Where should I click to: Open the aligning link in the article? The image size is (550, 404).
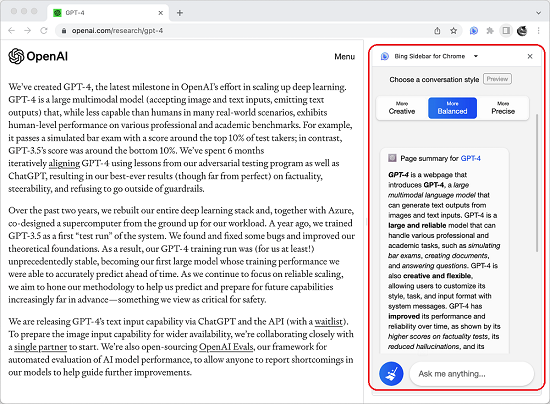pyautogui.click(x=64, y=163)
